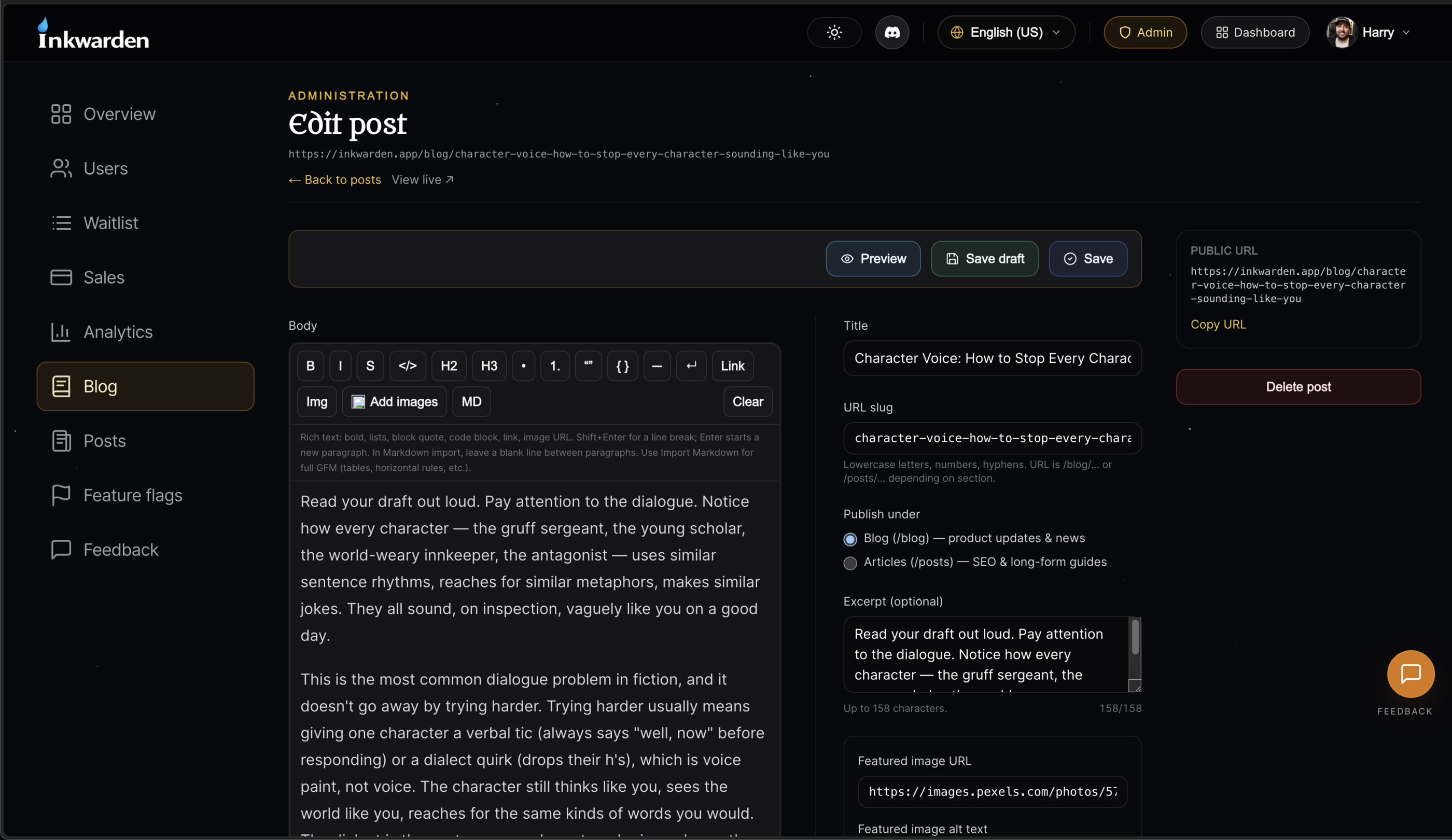Toggle light theme sun icon

point(834,32)
